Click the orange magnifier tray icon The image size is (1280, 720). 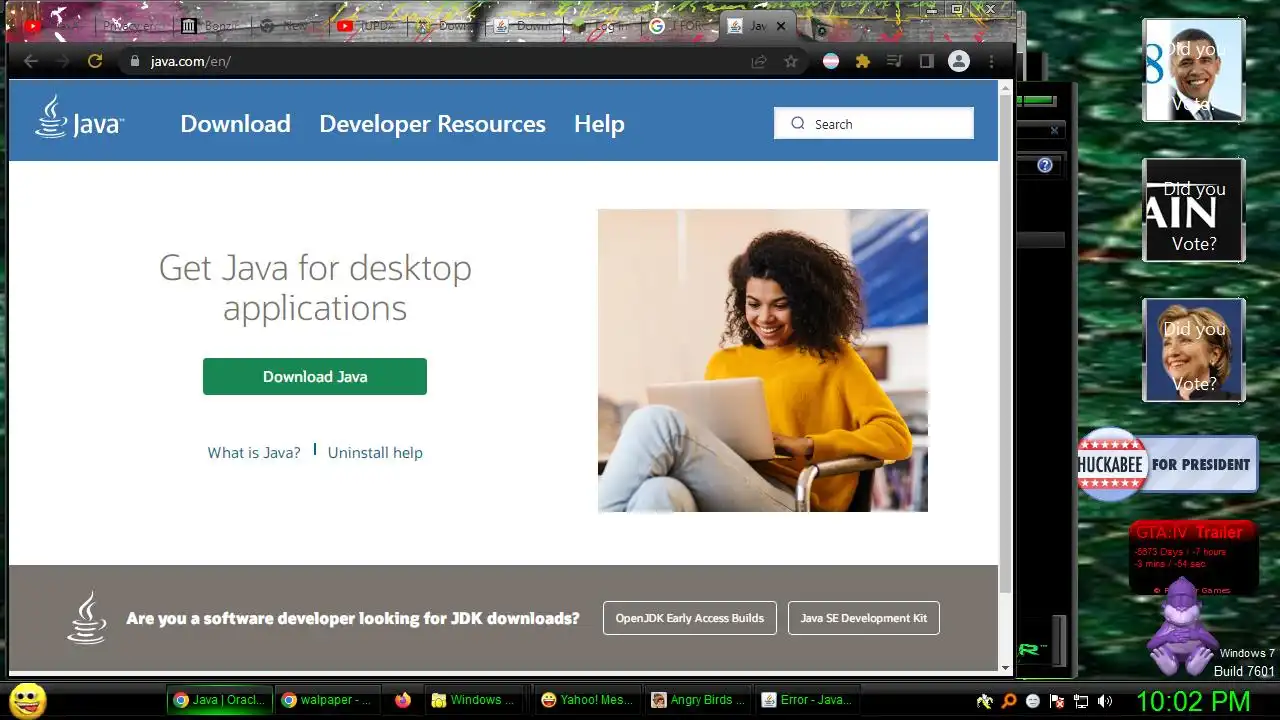[x=1009, y=701]
